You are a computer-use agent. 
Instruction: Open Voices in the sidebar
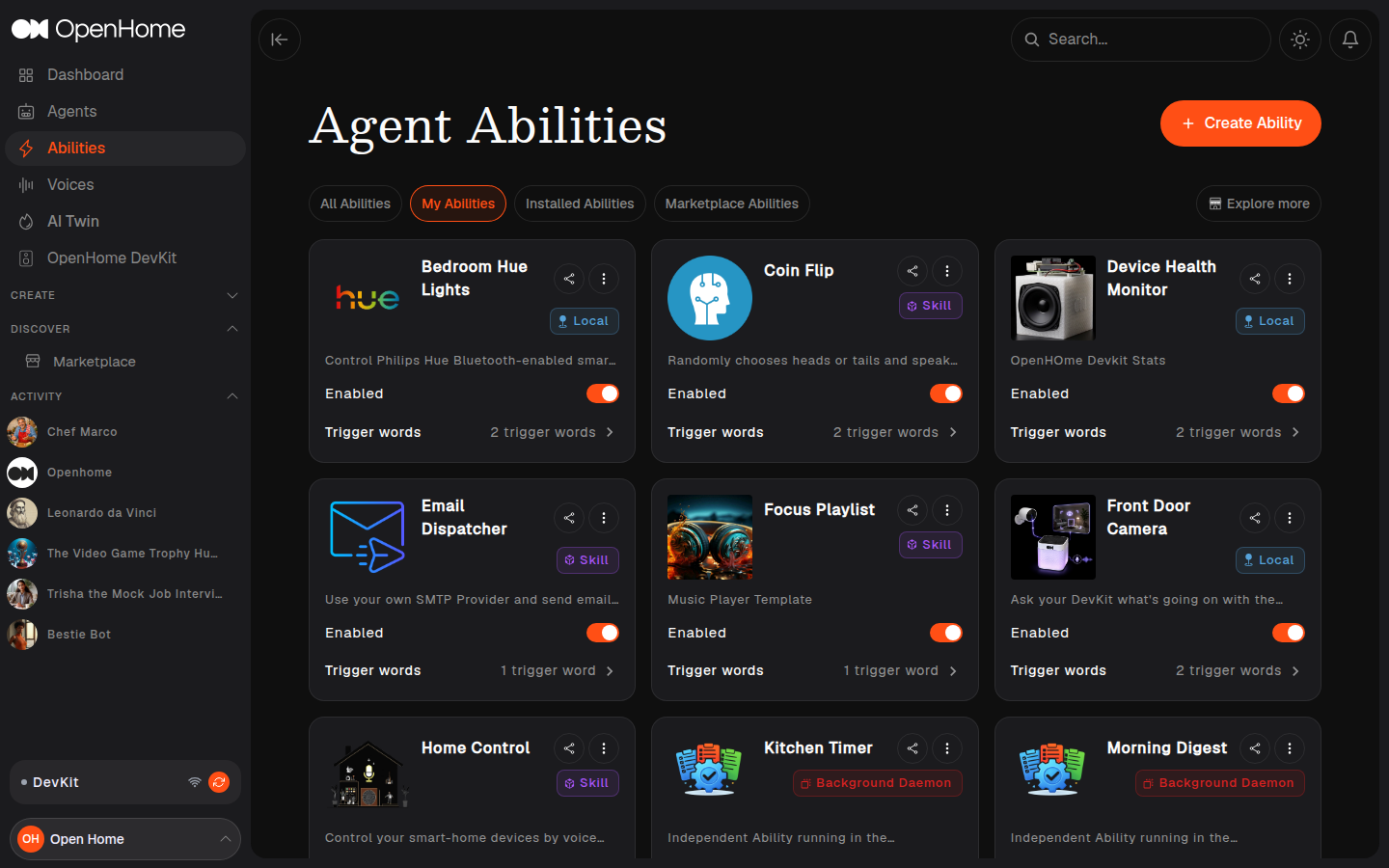click(125, 185)
